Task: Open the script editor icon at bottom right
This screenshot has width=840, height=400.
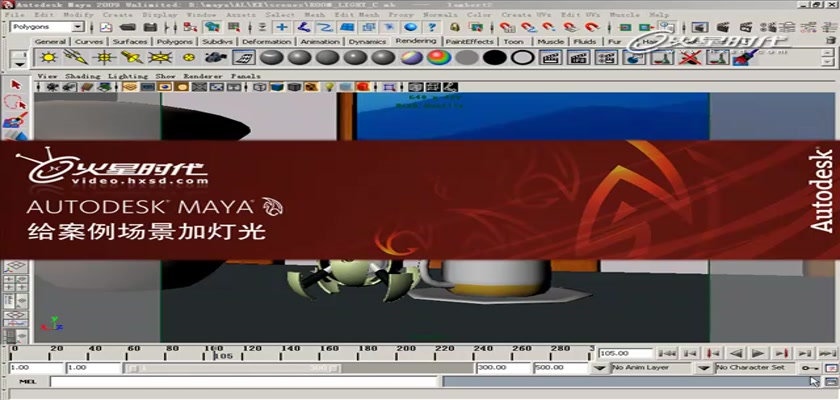Action: [x=830, y=381]
